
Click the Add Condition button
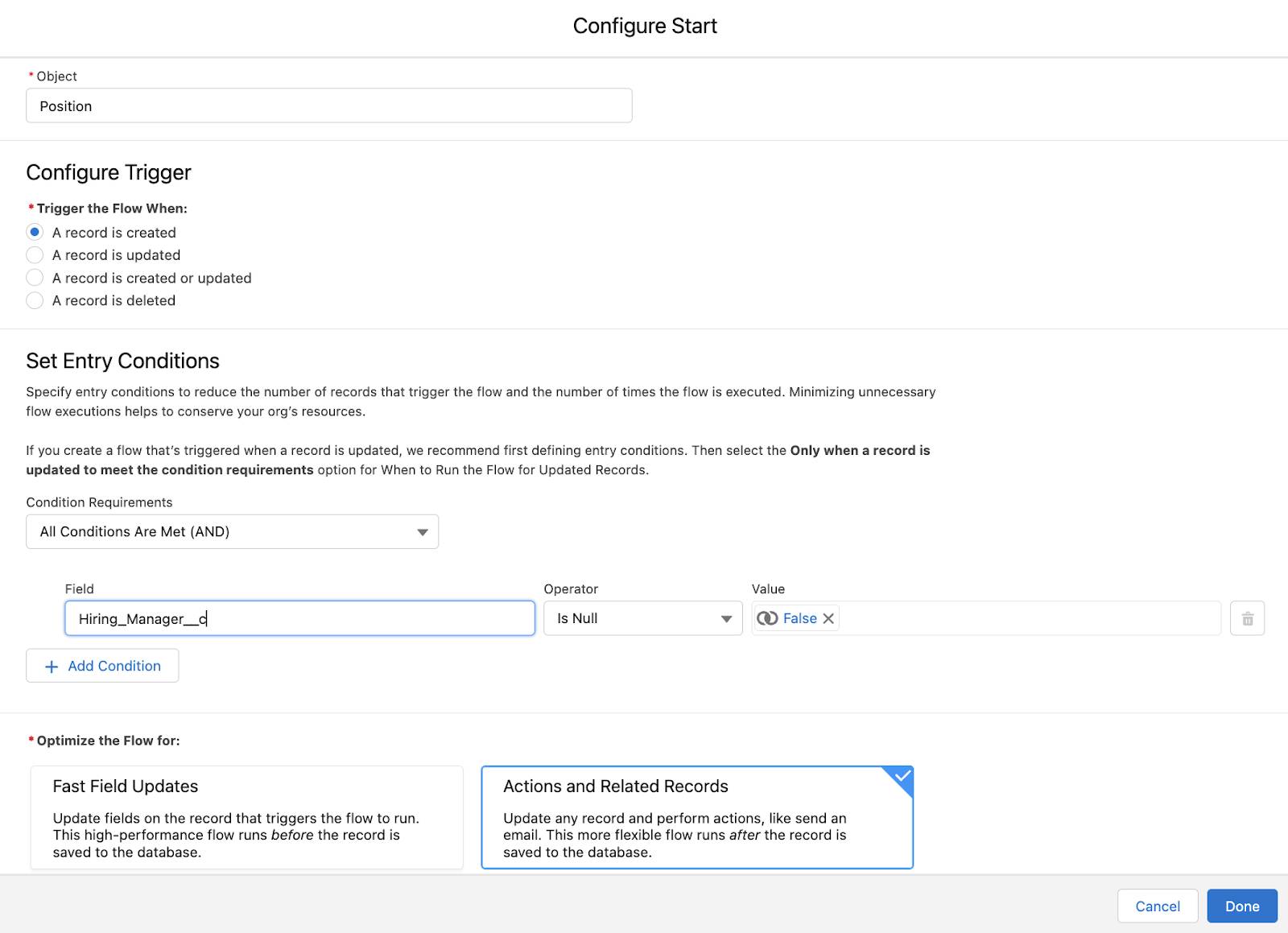point(102,666)
